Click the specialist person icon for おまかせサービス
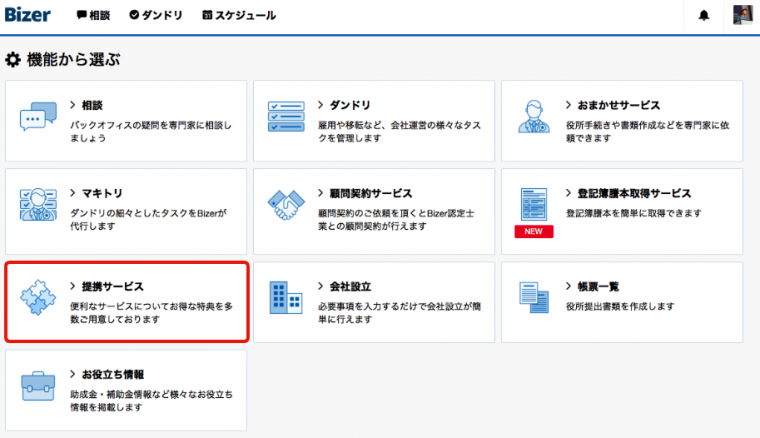This screenshot has height=438, width=760. 534,118
